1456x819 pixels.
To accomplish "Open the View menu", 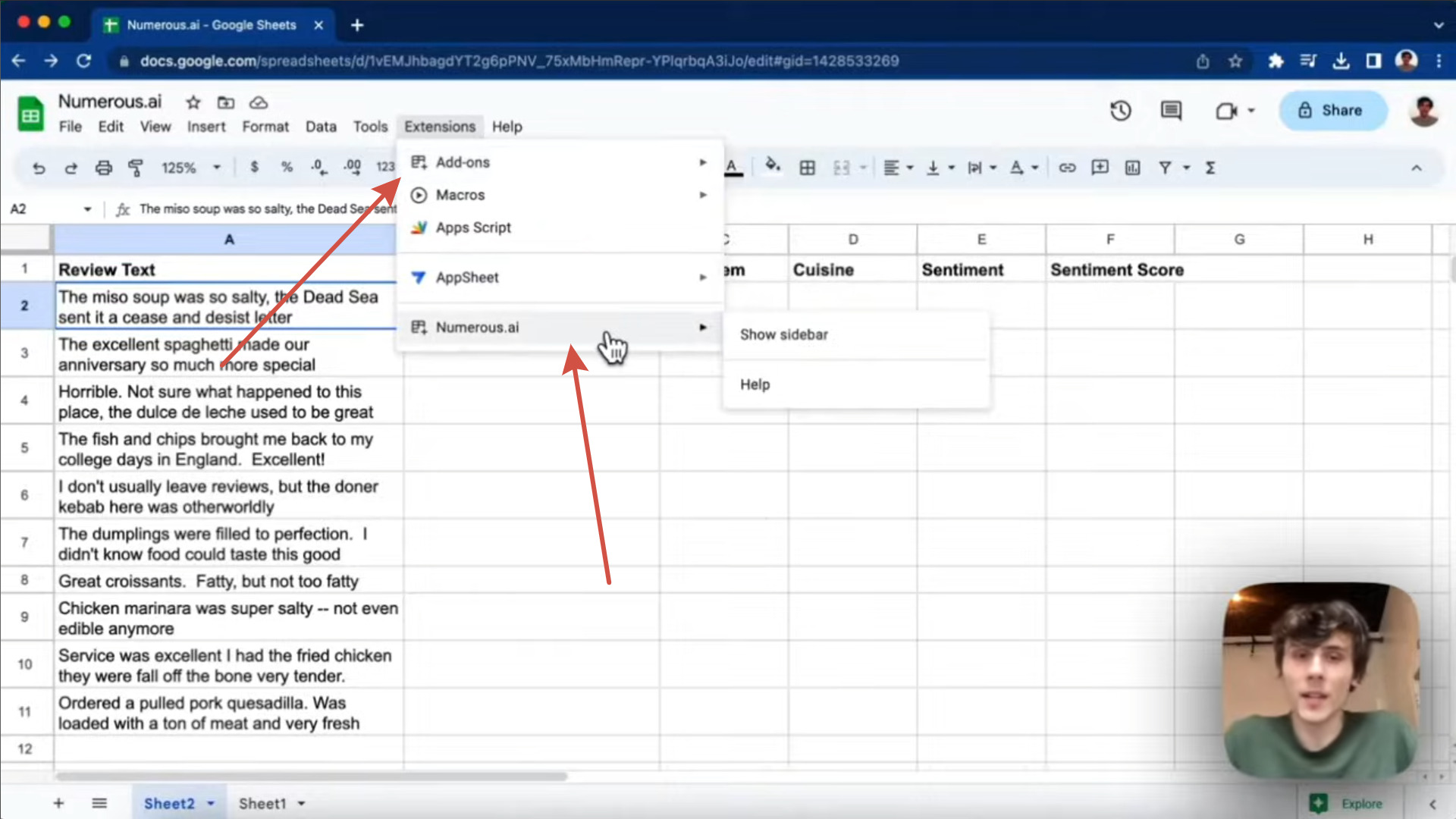I will (x=155, y=127).
